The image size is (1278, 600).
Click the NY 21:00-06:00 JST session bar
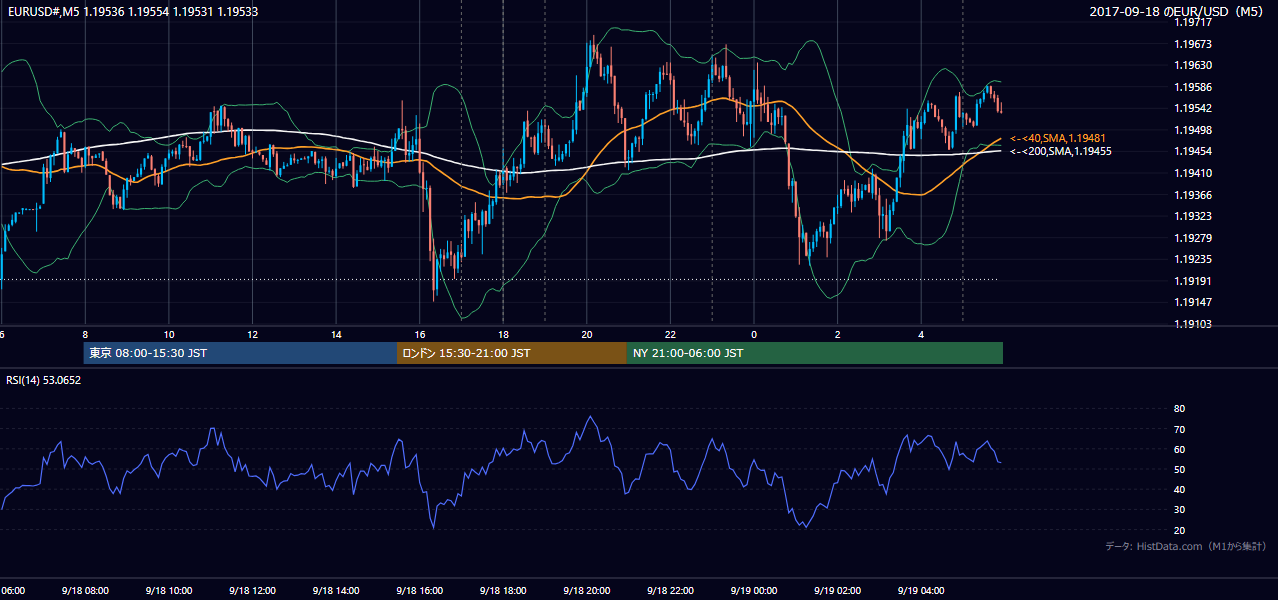pos(814,353)
